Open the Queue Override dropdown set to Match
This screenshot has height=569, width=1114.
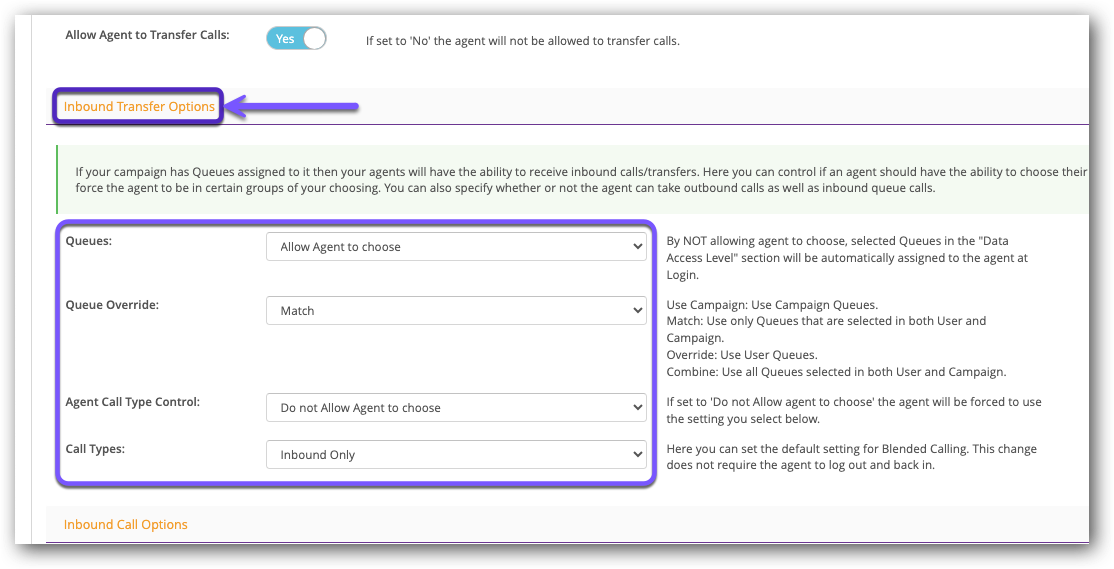(x=456, y=310)
